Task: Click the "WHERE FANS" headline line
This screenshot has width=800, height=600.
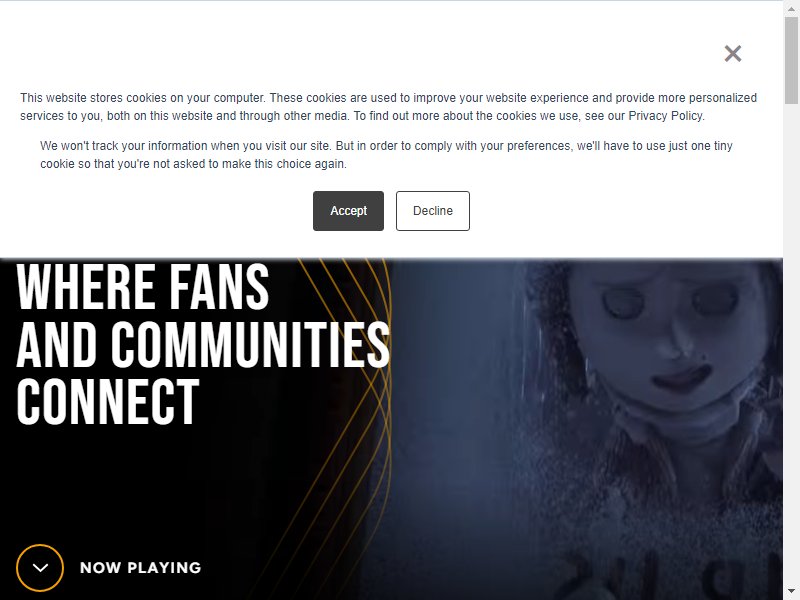Action: coord(143,286)
